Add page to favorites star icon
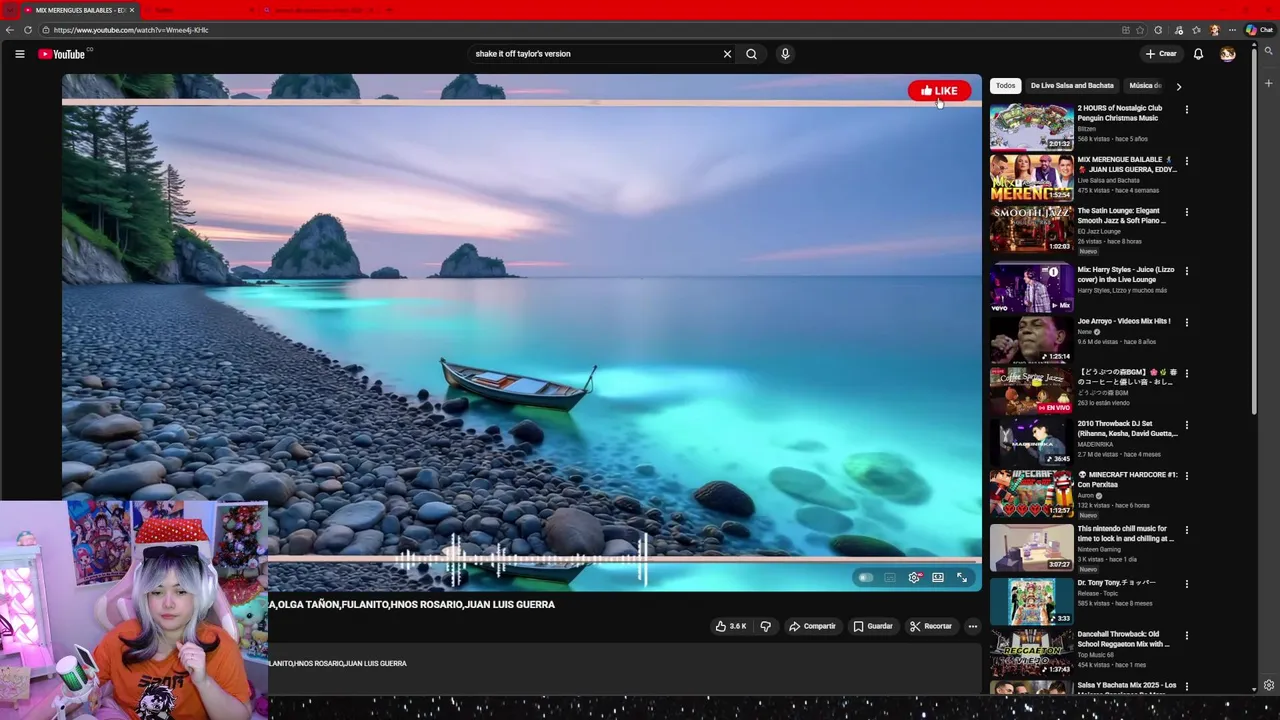The width and height of the screenshot is (1280, 720). coord(1140,30)
